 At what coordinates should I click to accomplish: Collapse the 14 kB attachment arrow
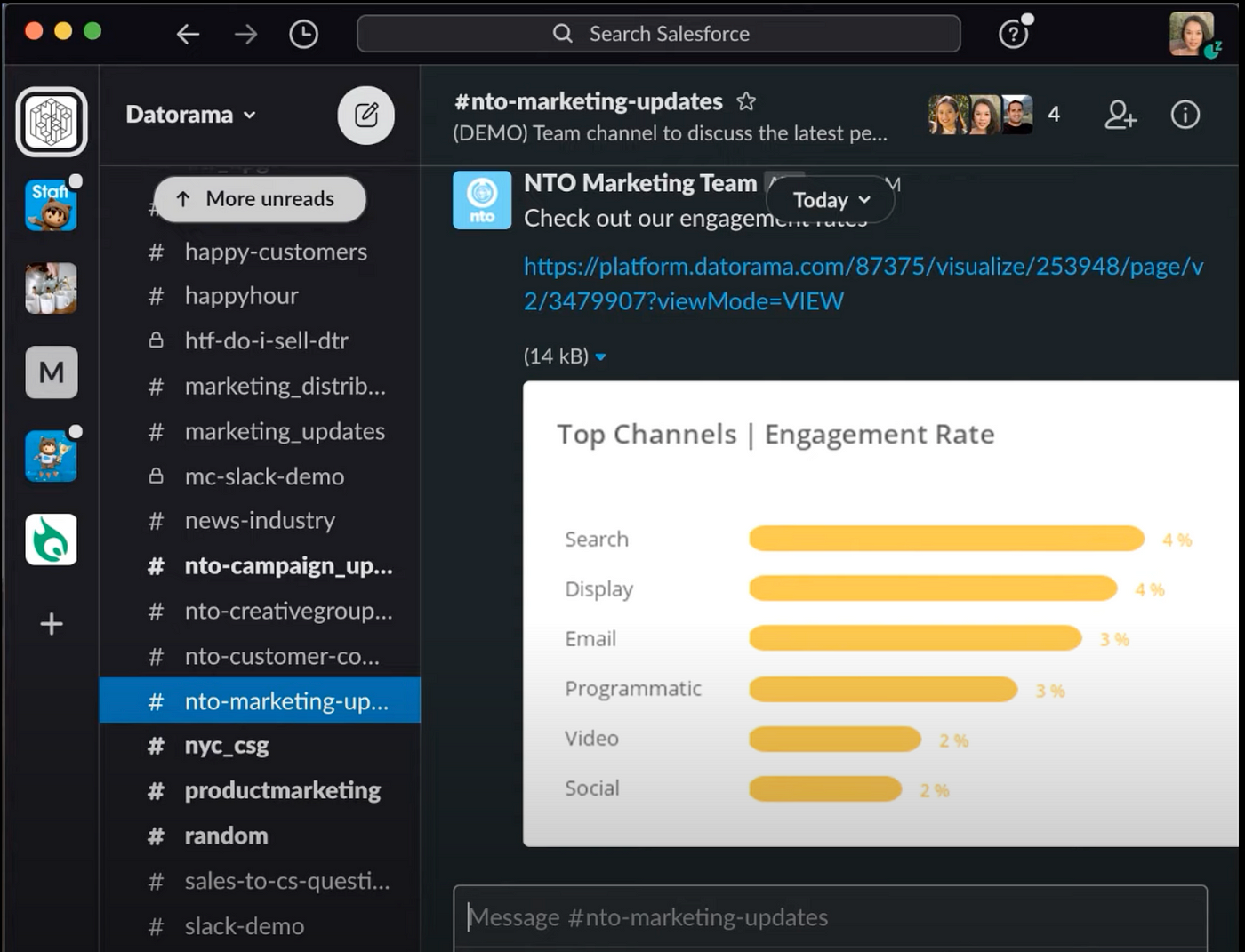[600, 356]
